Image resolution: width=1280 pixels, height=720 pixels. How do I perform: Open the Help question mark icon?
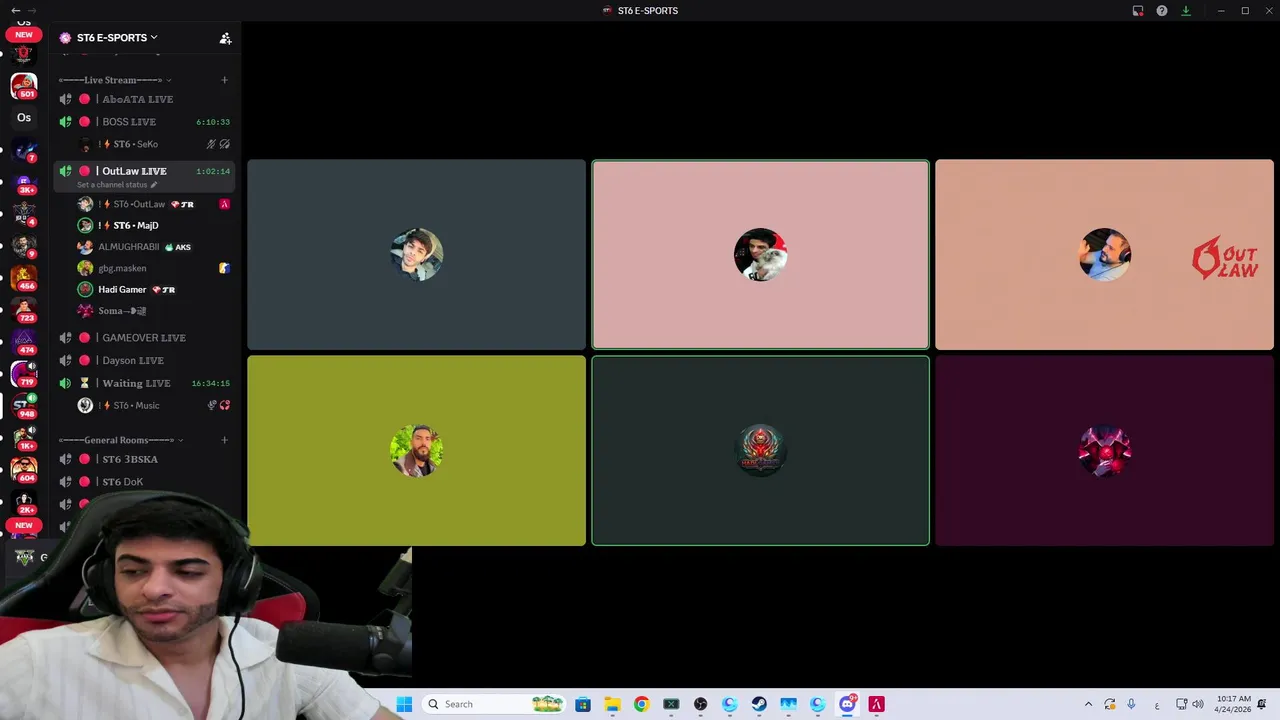click(x=1162, y=11)
